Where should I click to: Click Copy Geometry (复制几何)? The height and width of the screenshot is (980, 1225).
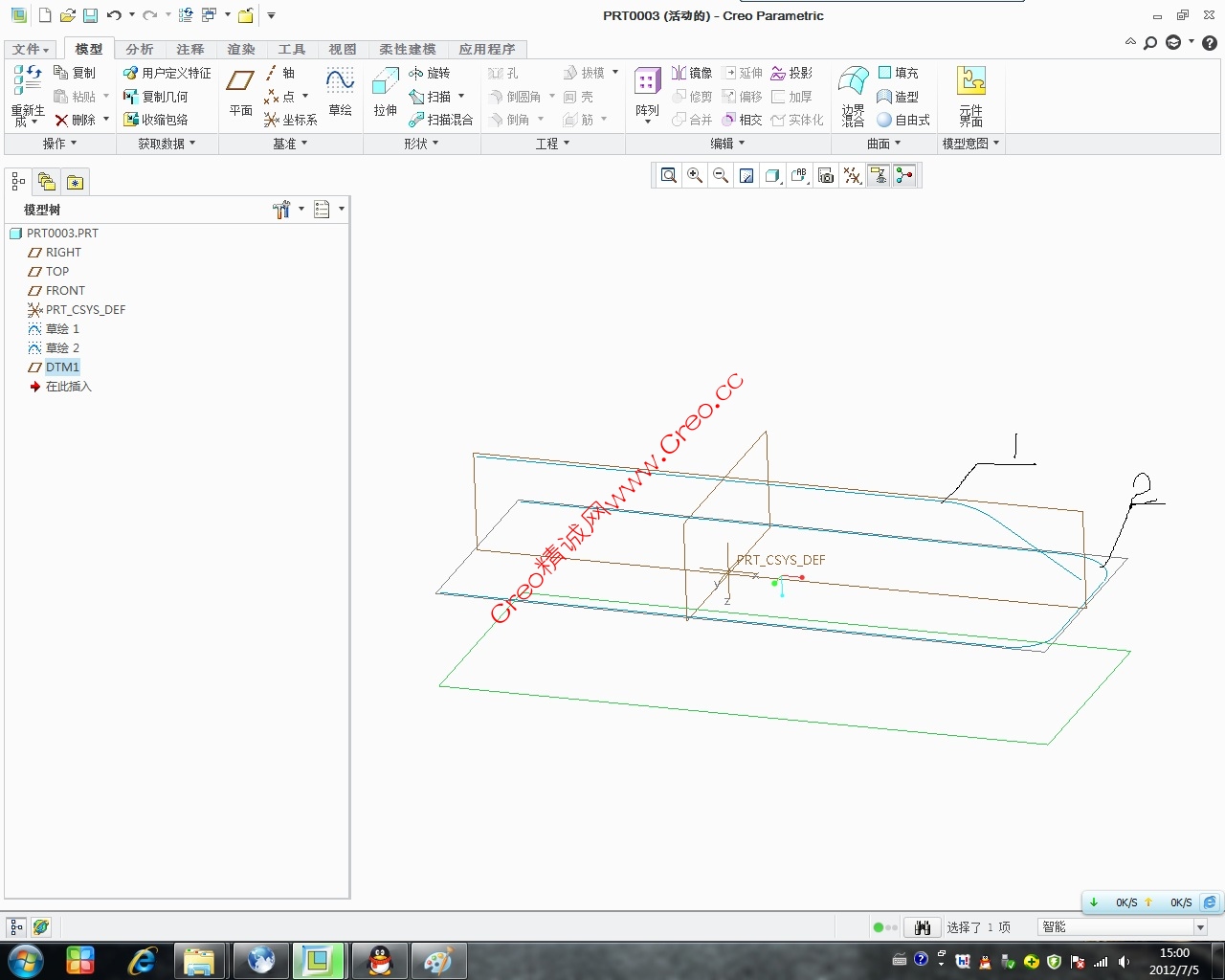[156, 97]
